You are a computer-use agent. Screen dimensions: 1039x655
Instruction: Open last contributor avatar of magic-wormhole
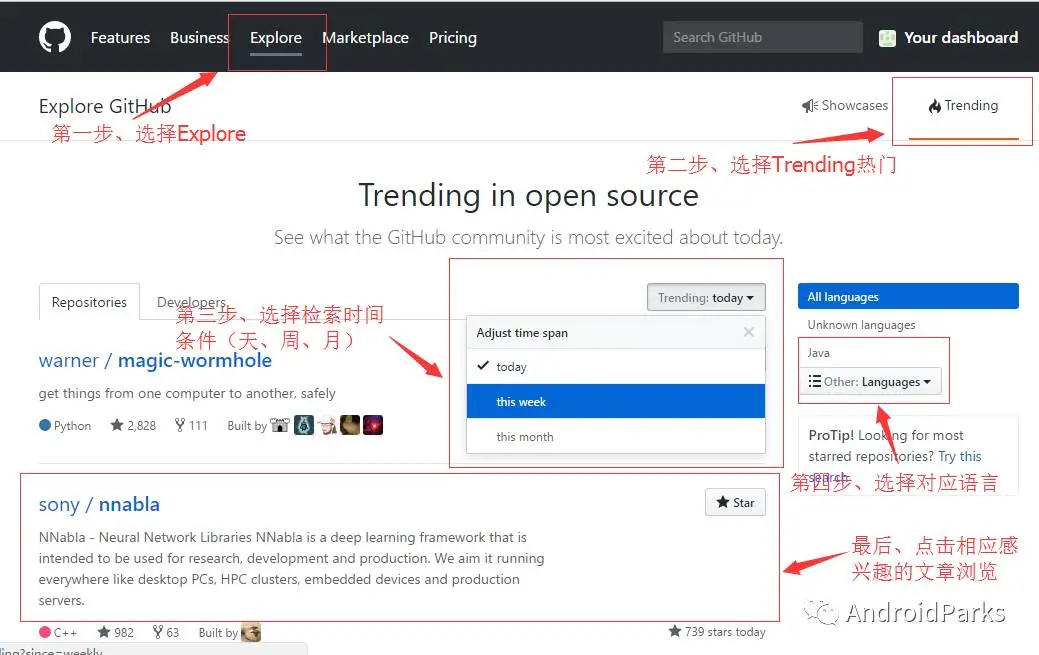tap(373, 425)
